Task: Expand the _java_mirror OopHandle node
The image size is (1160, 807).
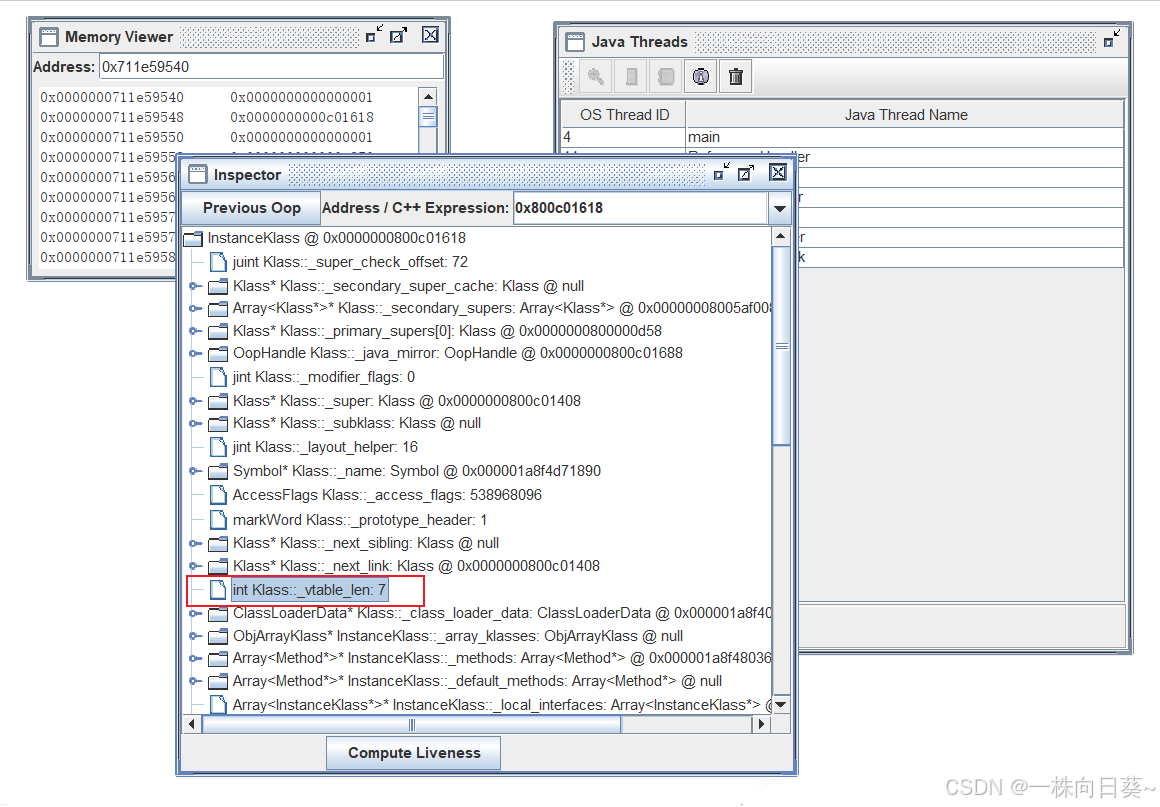Action: coord(195,354)
